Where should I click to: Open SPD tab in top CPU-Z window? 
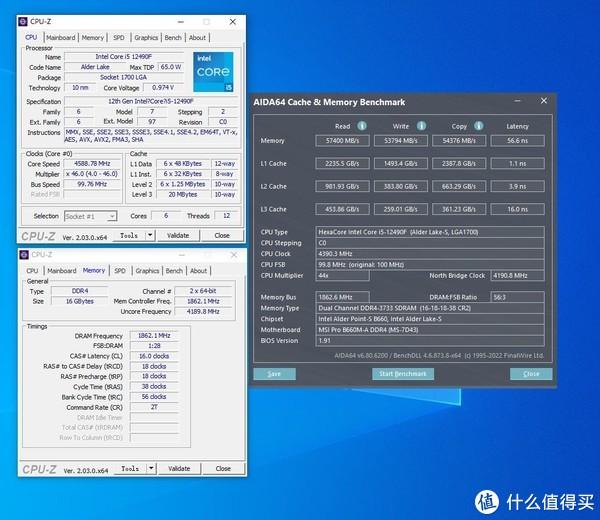pos(119,37)
